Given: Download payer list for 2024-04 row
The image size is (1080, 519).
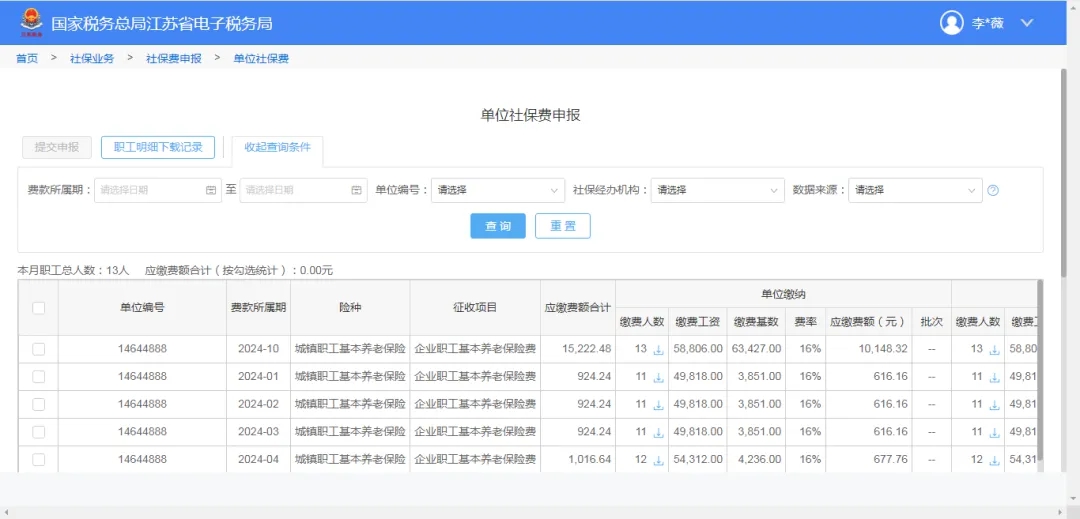Looking at the screenshot, I should tap(658, 460).
